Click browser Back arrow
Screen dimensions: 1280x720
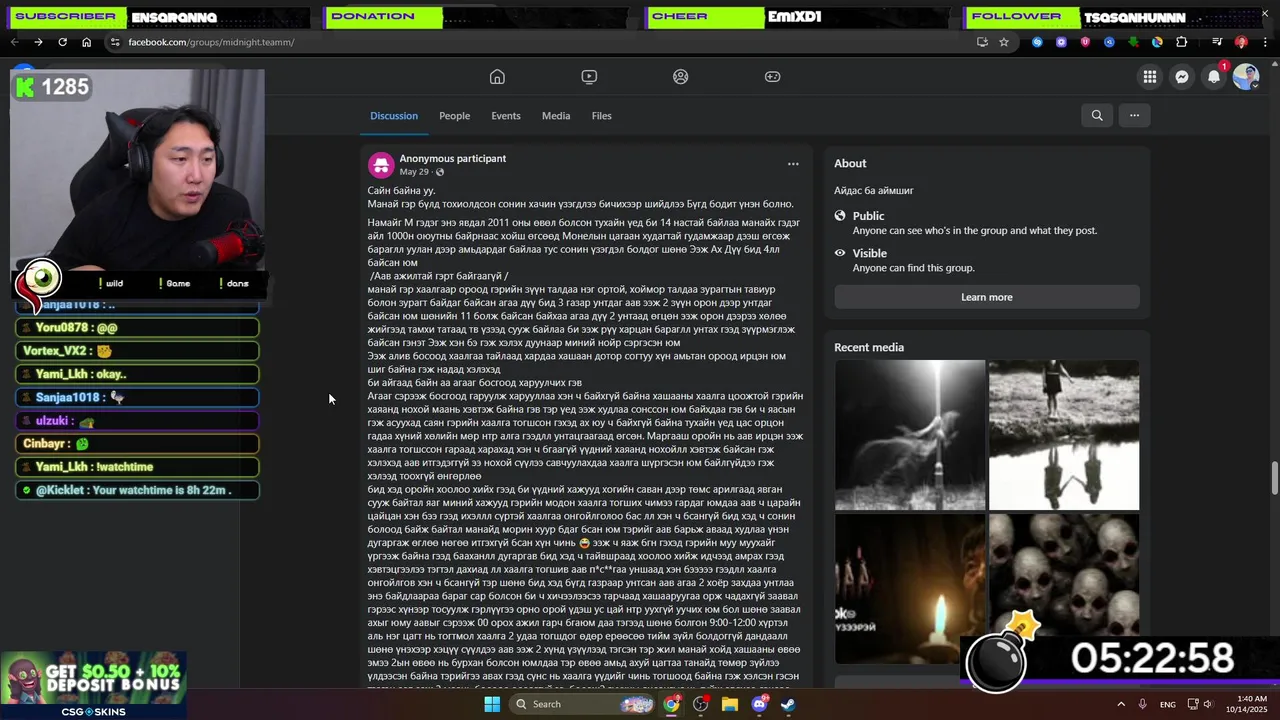pos(14,42)
